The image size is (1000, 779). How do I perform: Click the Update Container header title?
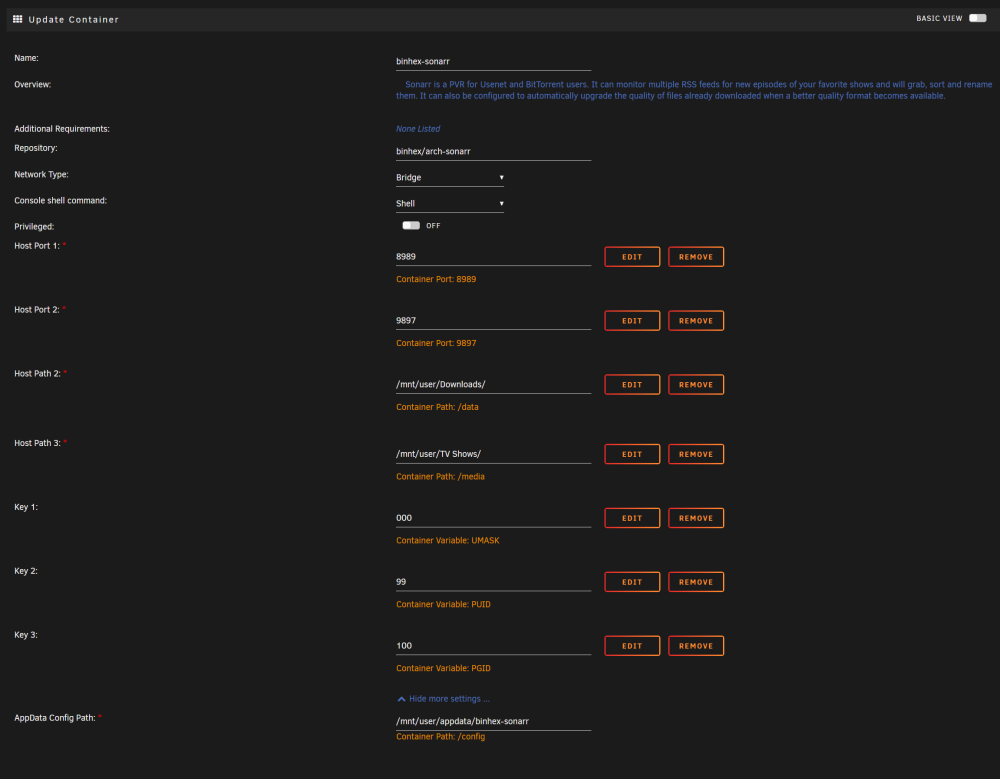pyautogui.click(x=73, y=20)
